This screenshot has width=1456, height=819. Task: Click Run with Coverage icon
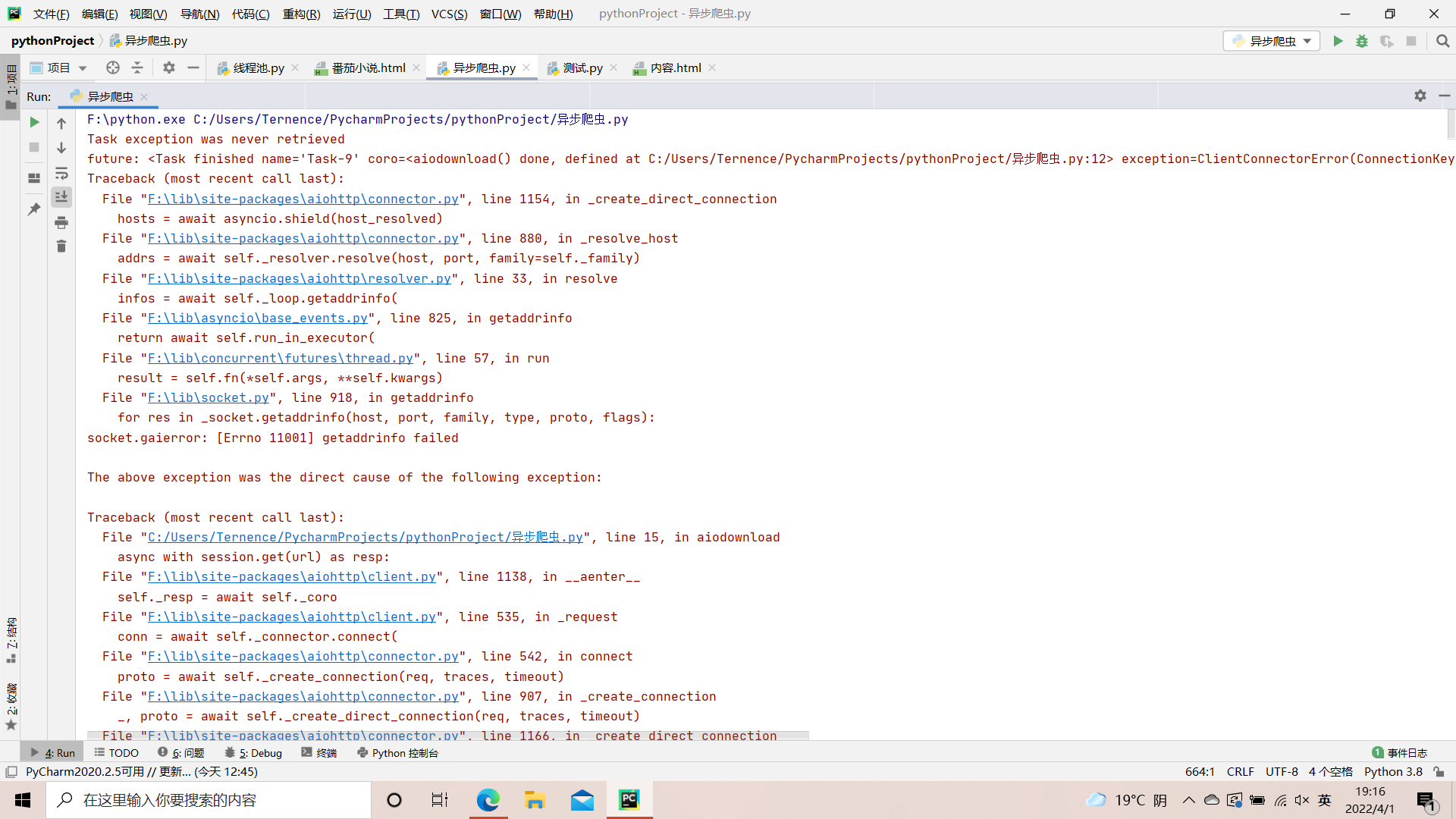1386,41
